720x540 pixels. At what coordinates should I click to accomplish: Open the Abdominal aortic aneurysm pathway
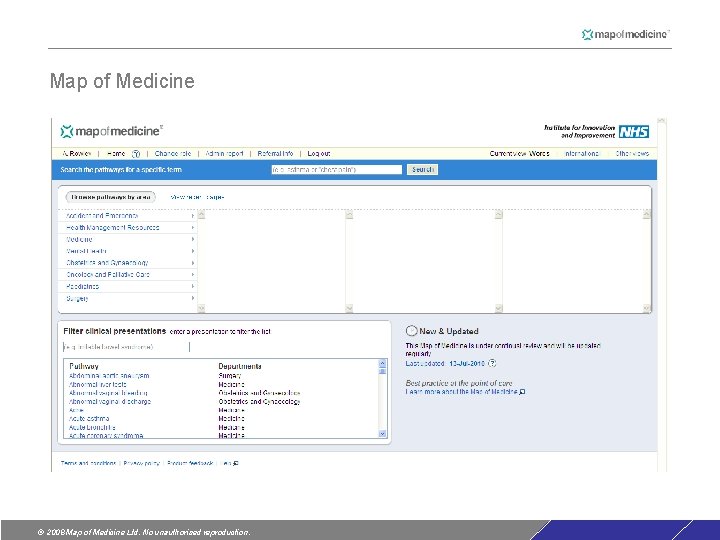[x=109, y=376]
